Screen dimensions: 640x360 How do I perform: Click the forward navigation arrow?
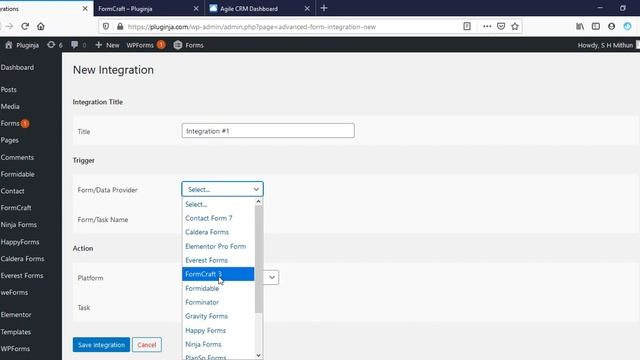[9, 27]
